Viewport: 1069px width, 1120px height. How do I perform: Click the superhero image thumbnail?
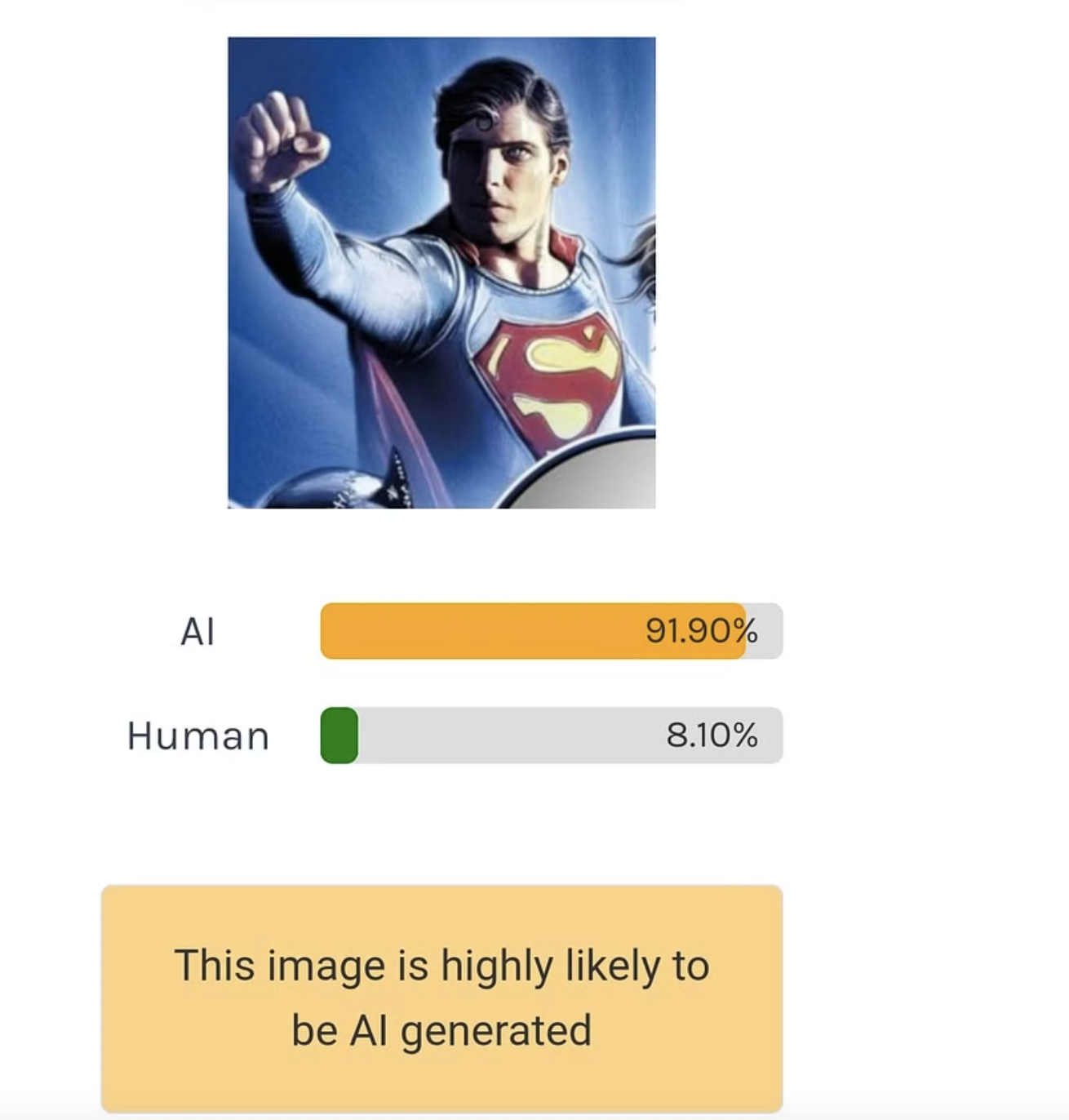[x=441, y=272]
